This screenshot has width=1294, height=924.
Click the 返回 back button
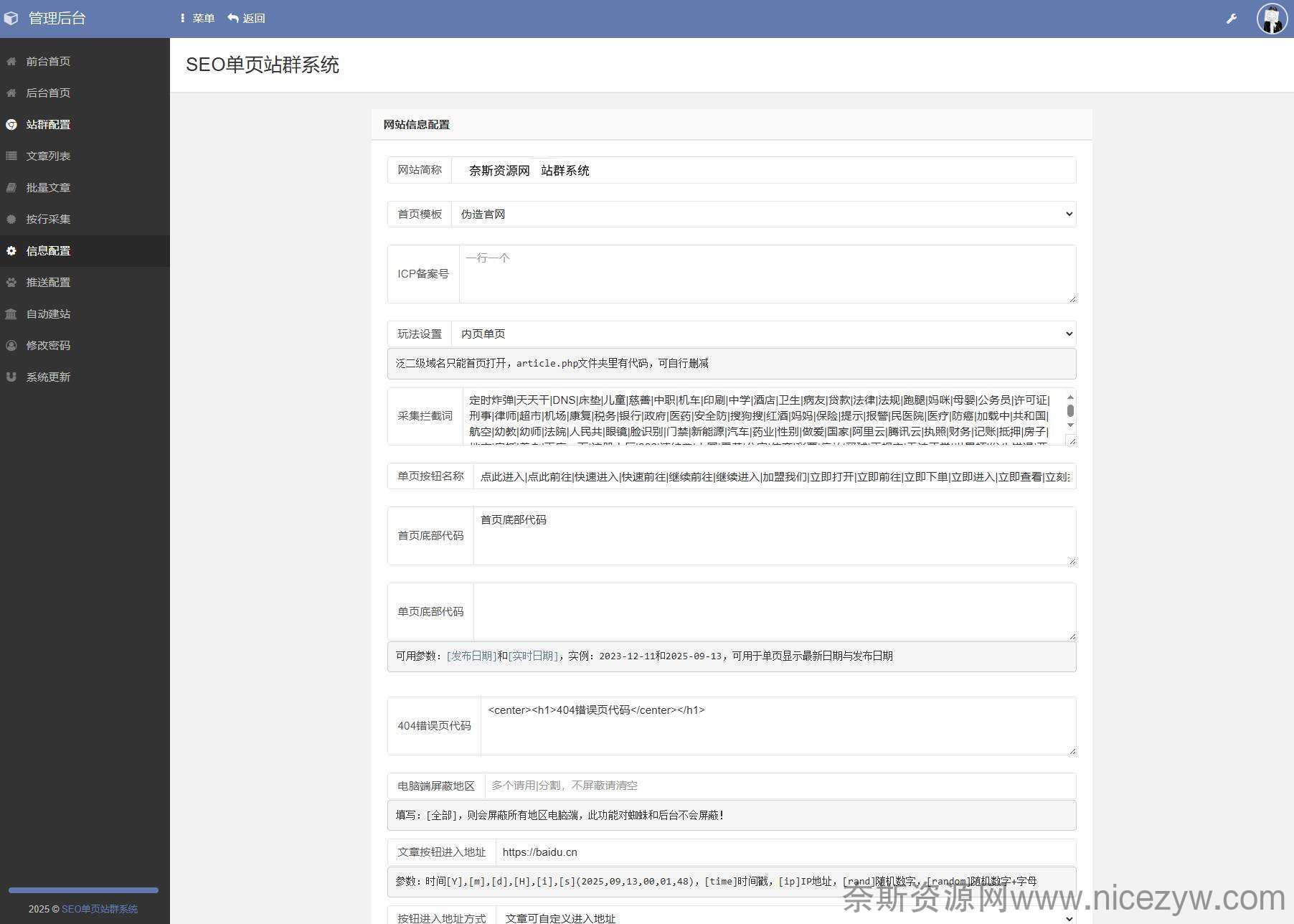click(x=247, y=19)
